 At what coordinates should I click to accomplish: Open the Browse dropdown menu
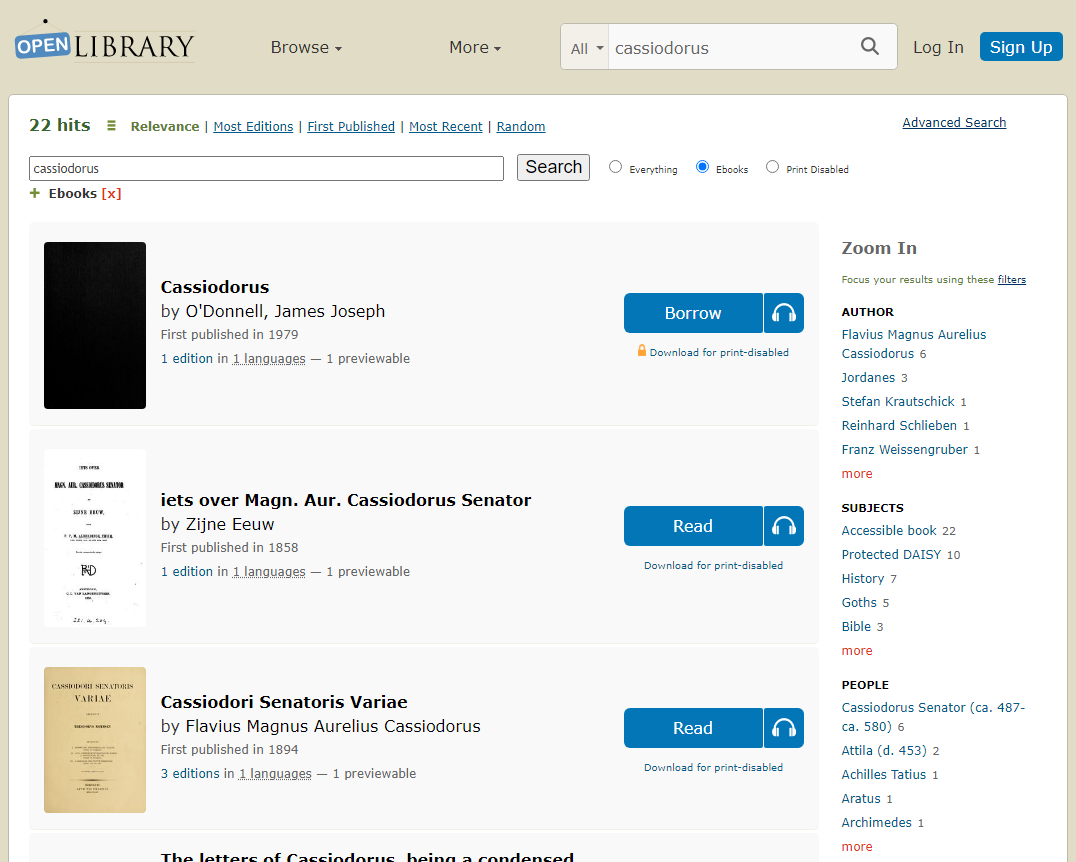(305, 47)
